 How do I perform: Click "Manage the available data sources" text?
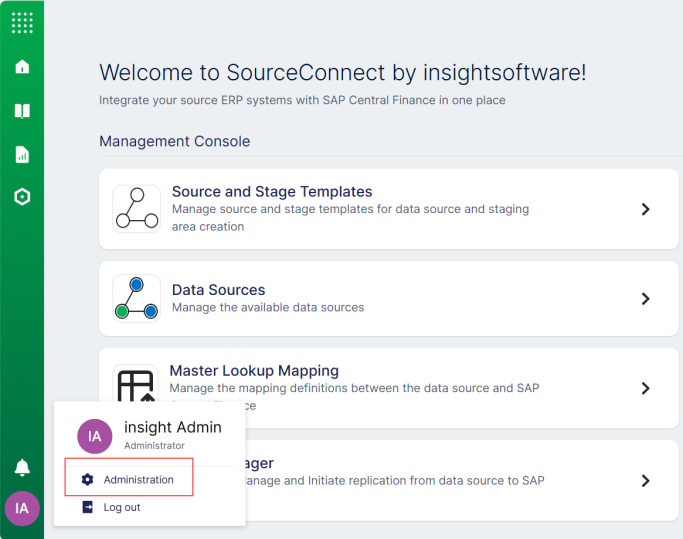point(268,307)
